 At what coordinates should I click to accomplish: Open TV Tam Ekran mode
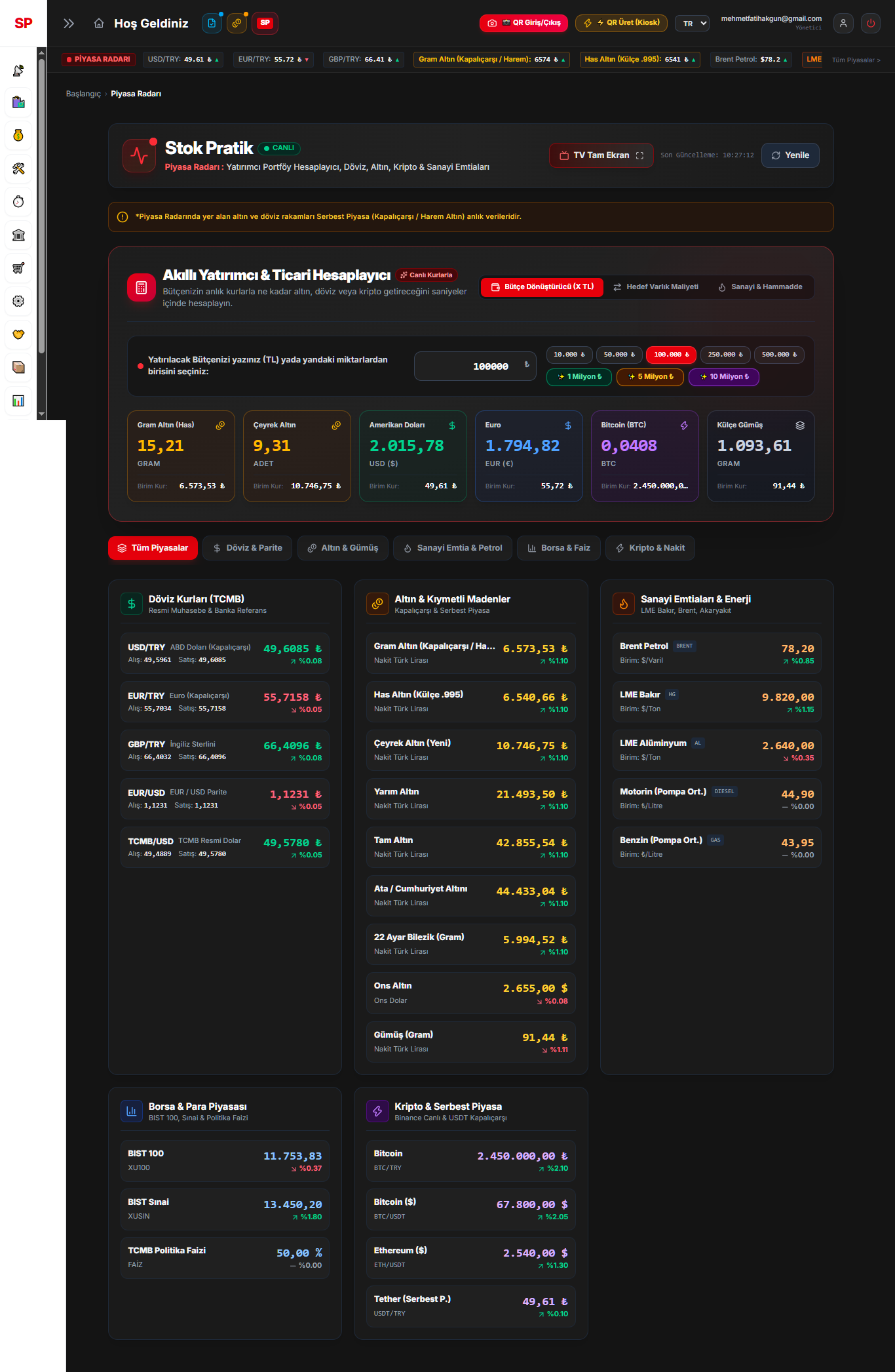click(x=601, y=155)
